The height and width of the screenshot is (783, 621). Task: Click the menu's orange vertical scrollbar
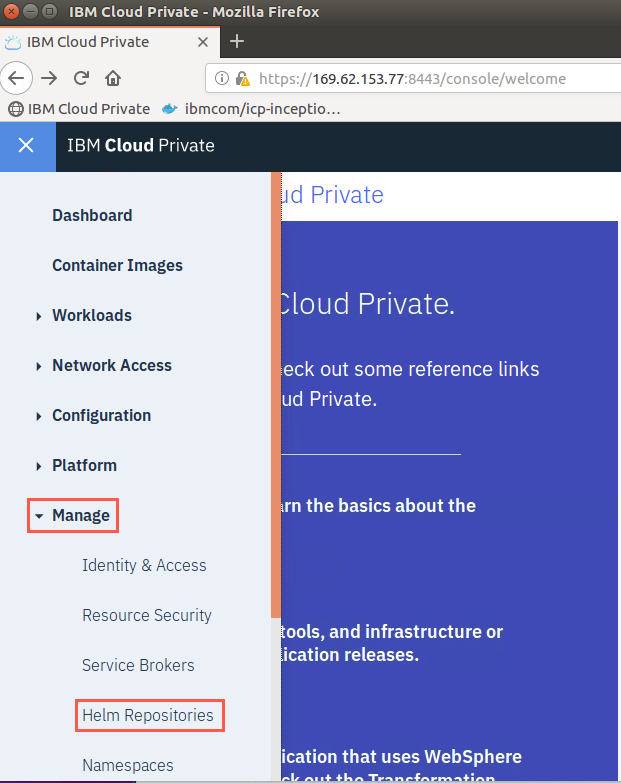tap(276, 394)
